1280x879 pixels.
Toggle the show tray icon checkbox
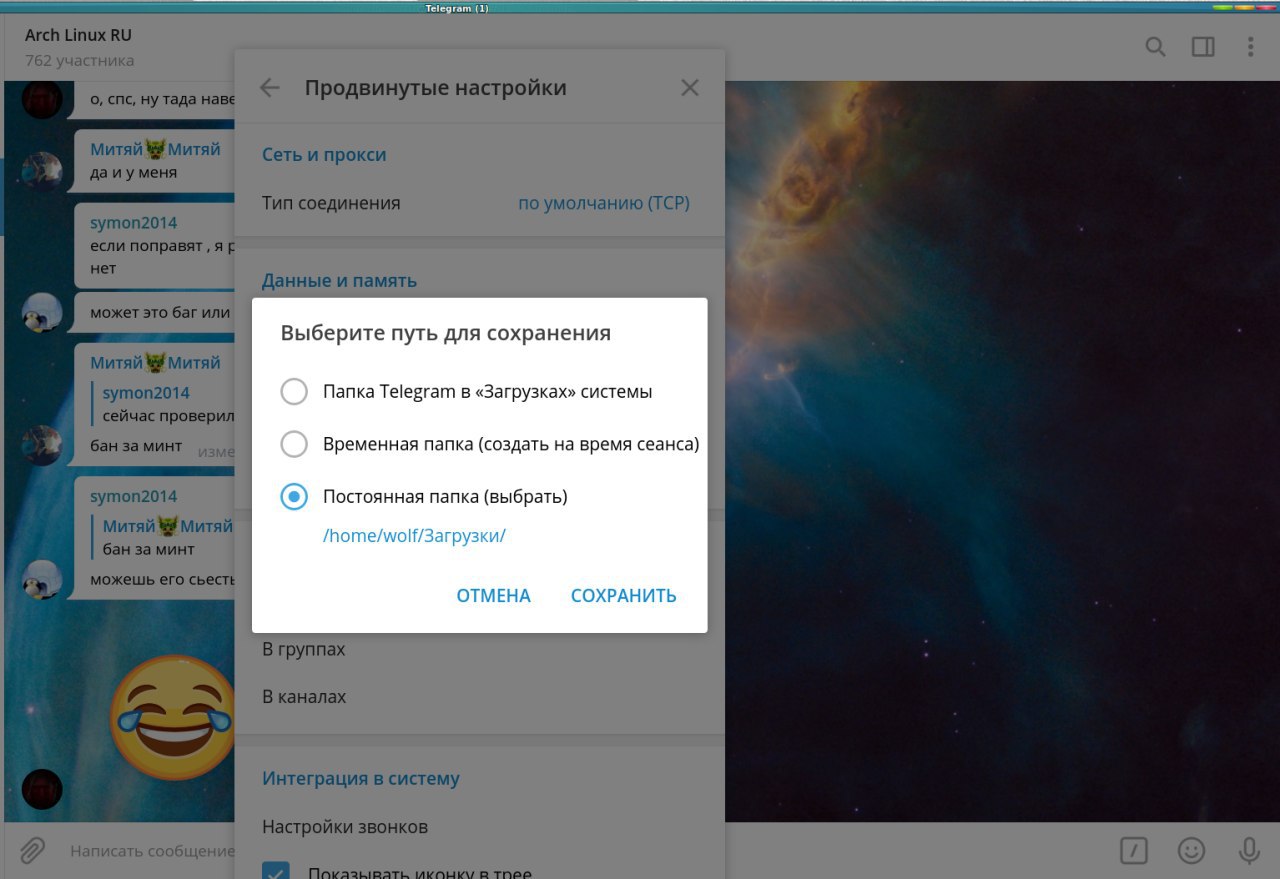tap(276, 872)
